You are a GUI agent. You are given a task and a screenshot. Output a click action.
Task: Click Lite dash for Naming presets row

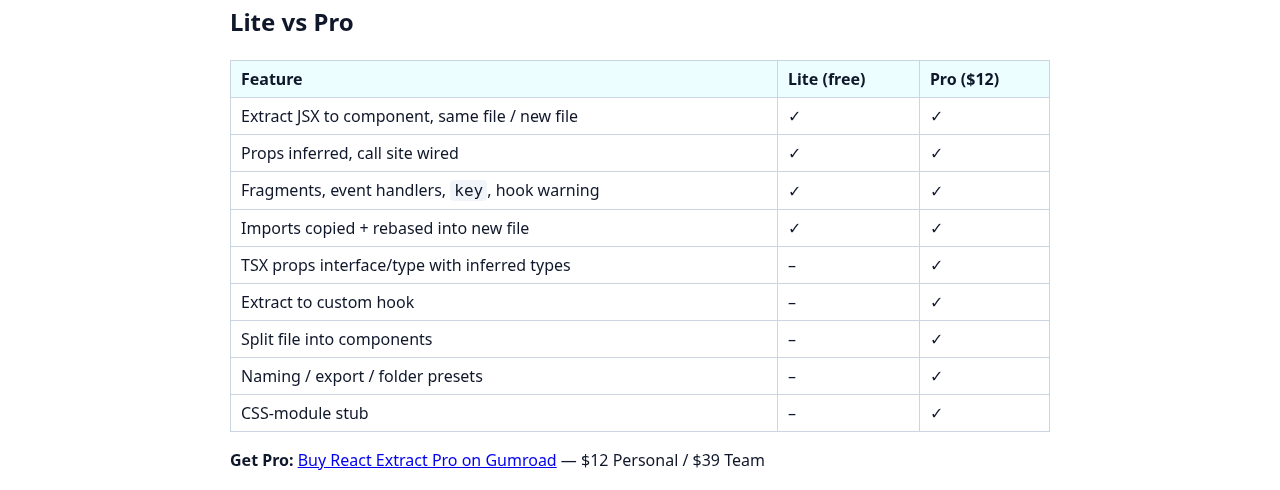[x=792, y=376]
